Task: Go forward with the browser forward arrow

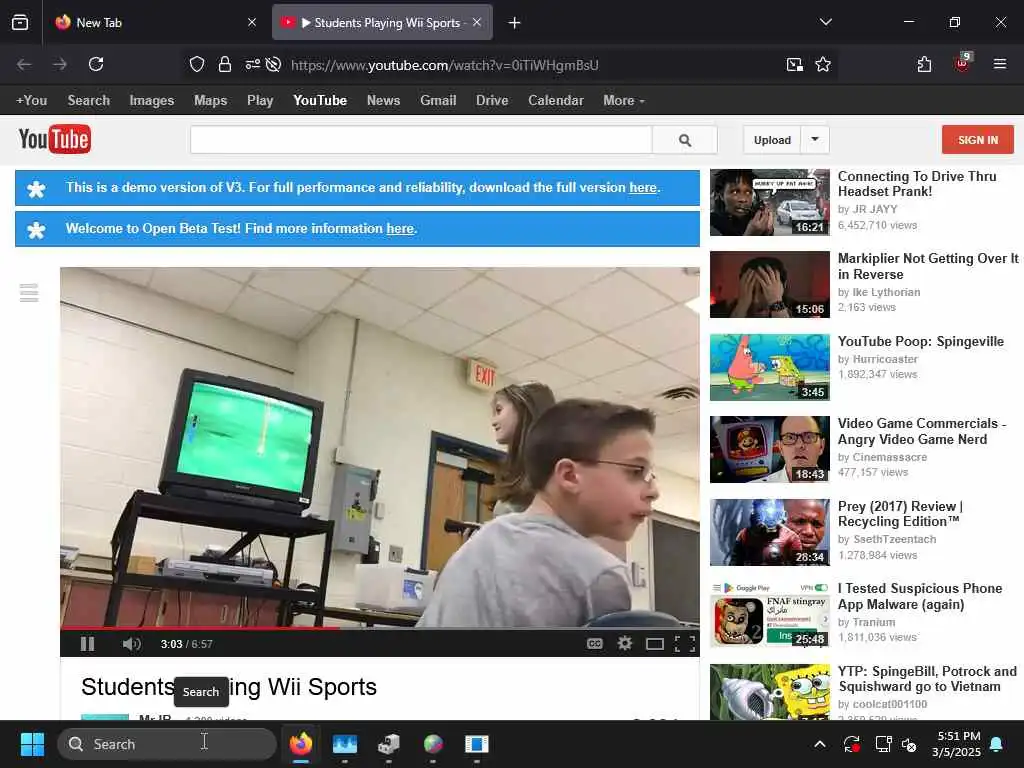Action: (x=60, y=64)
